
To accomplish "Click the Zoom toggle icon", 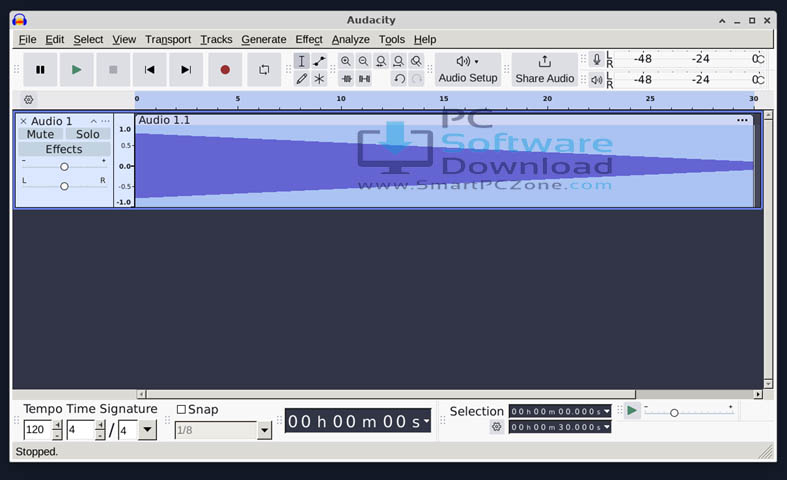I will (416, 61).
